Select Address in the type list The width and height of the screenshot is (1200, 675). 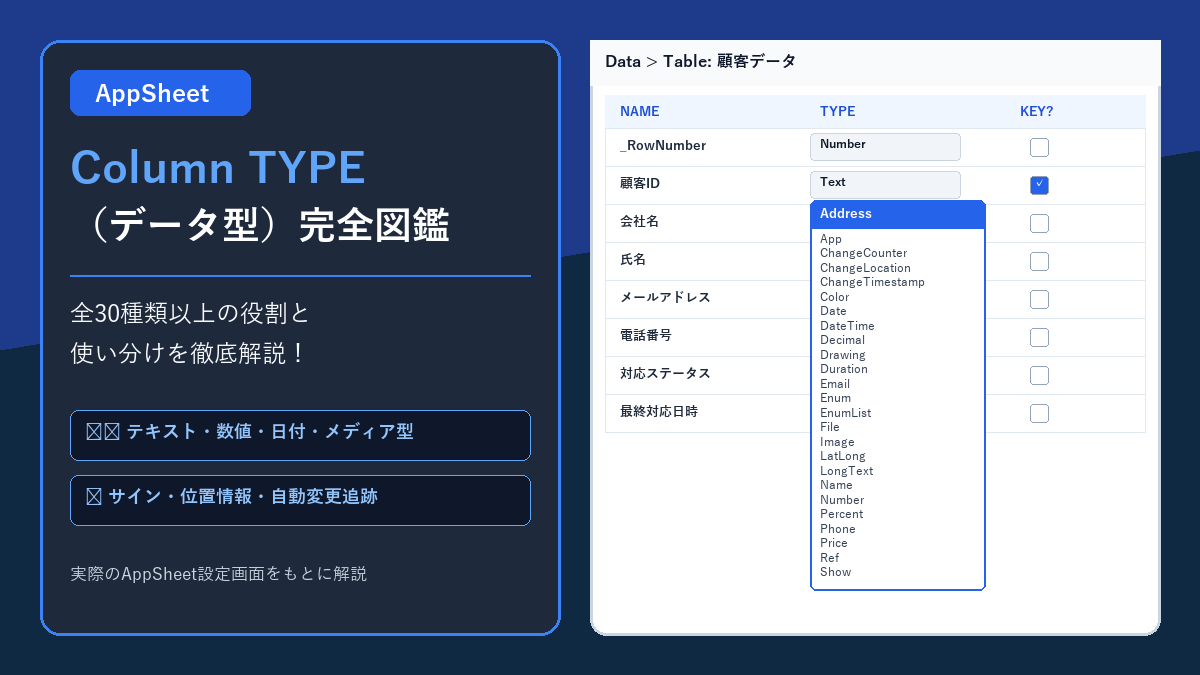pyautogui.click(x=898, y=214)
